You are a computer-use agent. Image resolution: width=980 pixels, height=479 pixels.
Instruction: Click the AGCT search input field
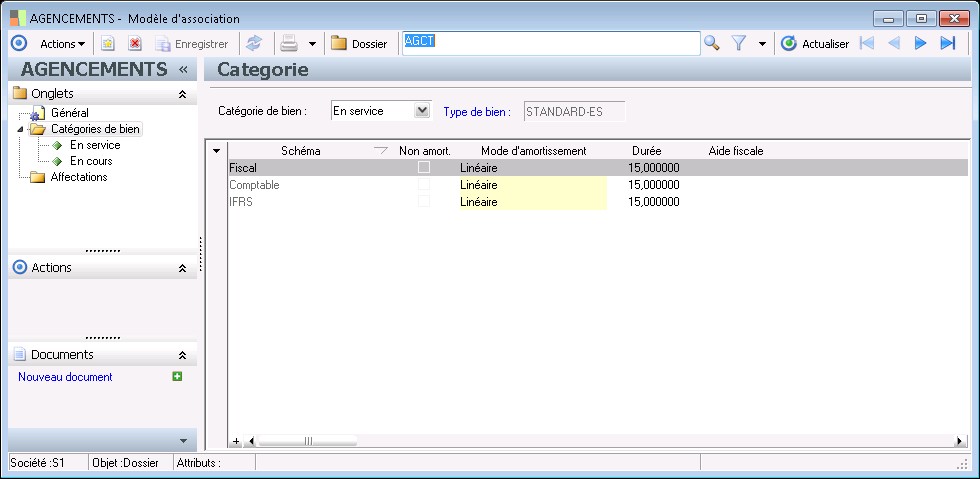pyautogui.click(x=550, y=42)
